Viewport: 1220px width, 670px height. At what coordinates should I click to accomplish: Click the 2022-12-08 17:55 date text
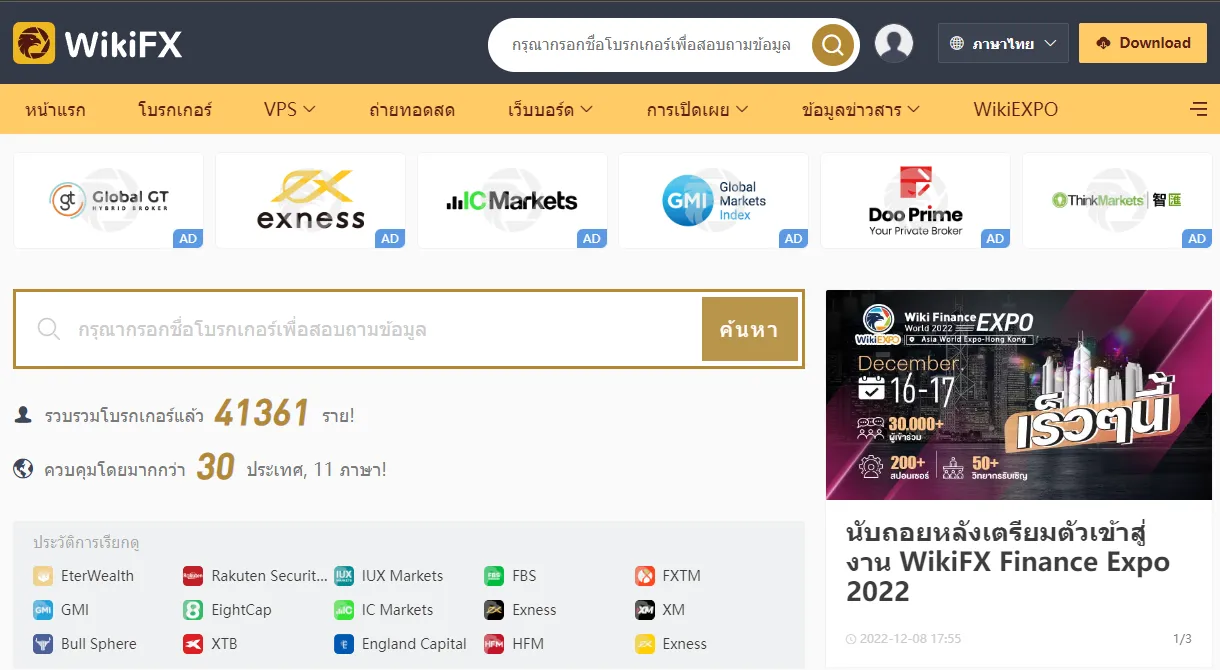pyautogui.click(x=910, y=638)
